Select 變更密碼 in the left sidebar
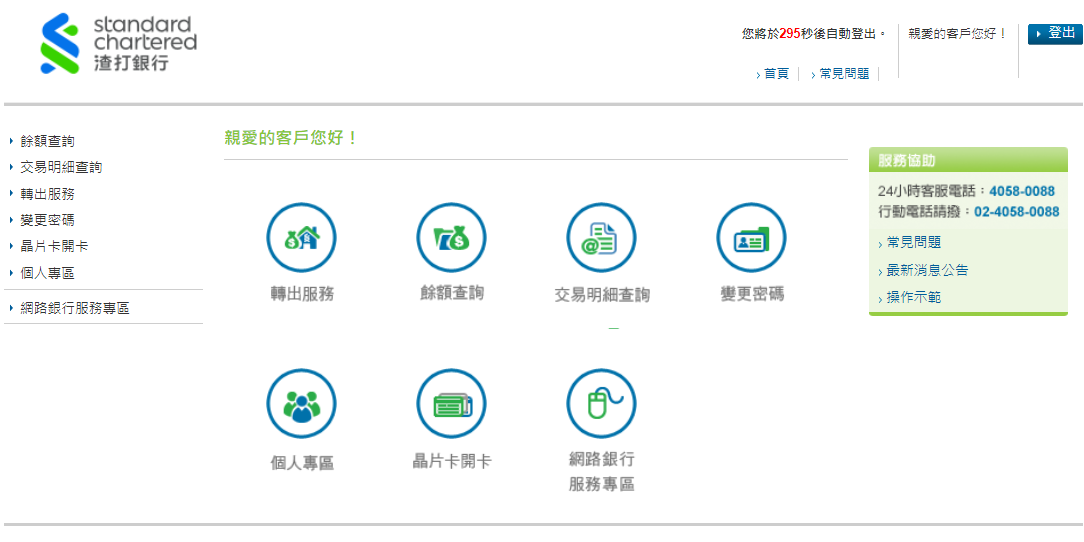 47,221
